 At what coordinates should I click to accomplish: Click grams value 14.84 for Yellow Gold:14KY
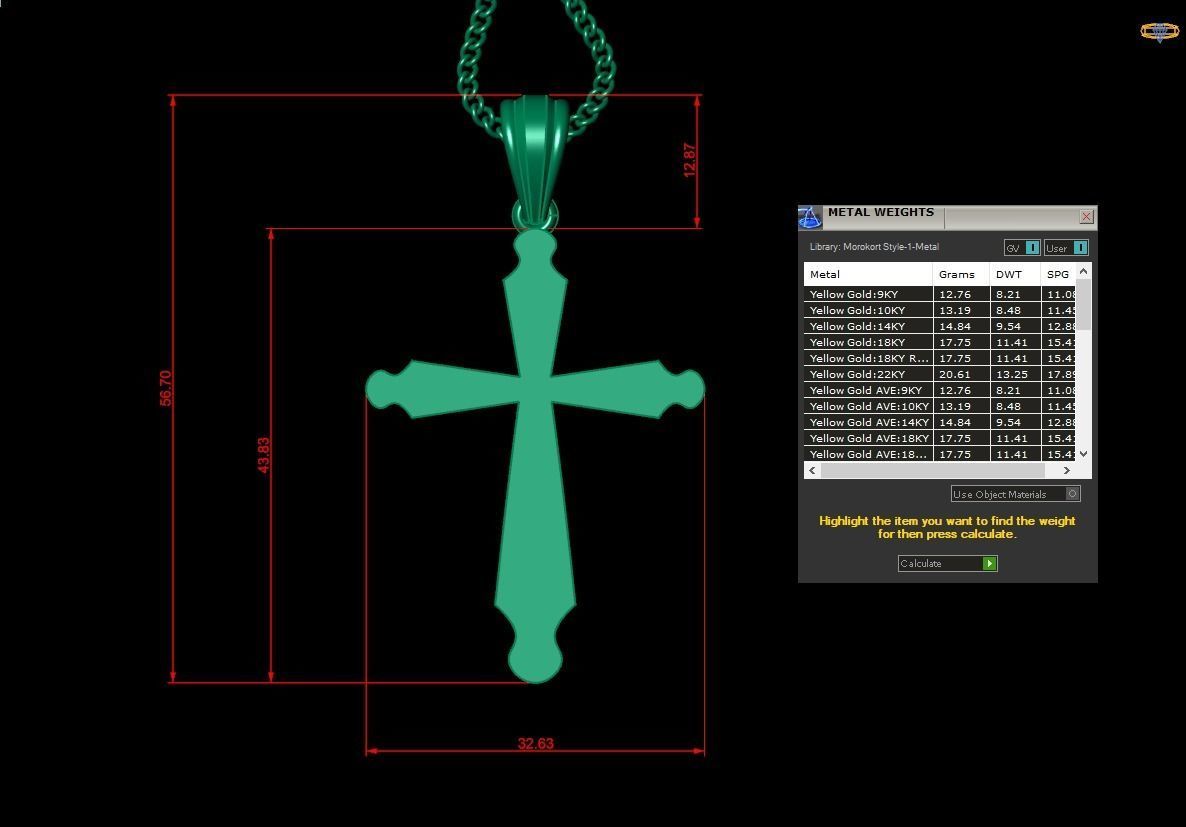pyautogui.click(x=955, y=326)
